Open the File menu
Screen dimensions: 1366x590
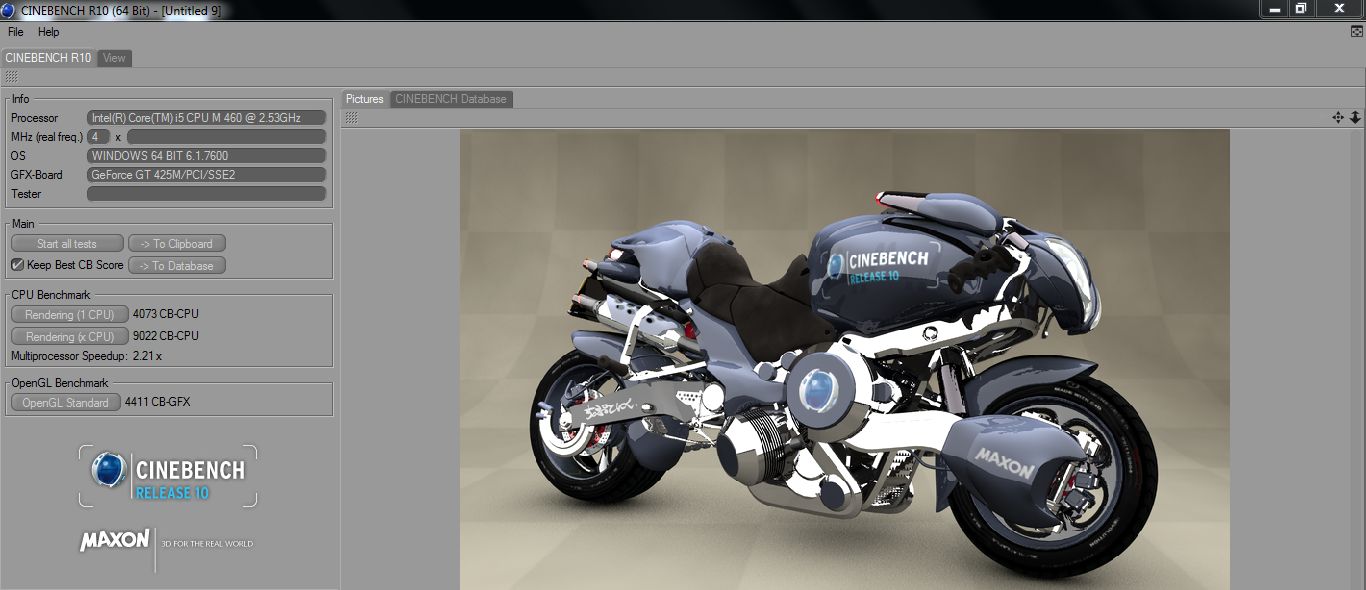tap(16, 32)
